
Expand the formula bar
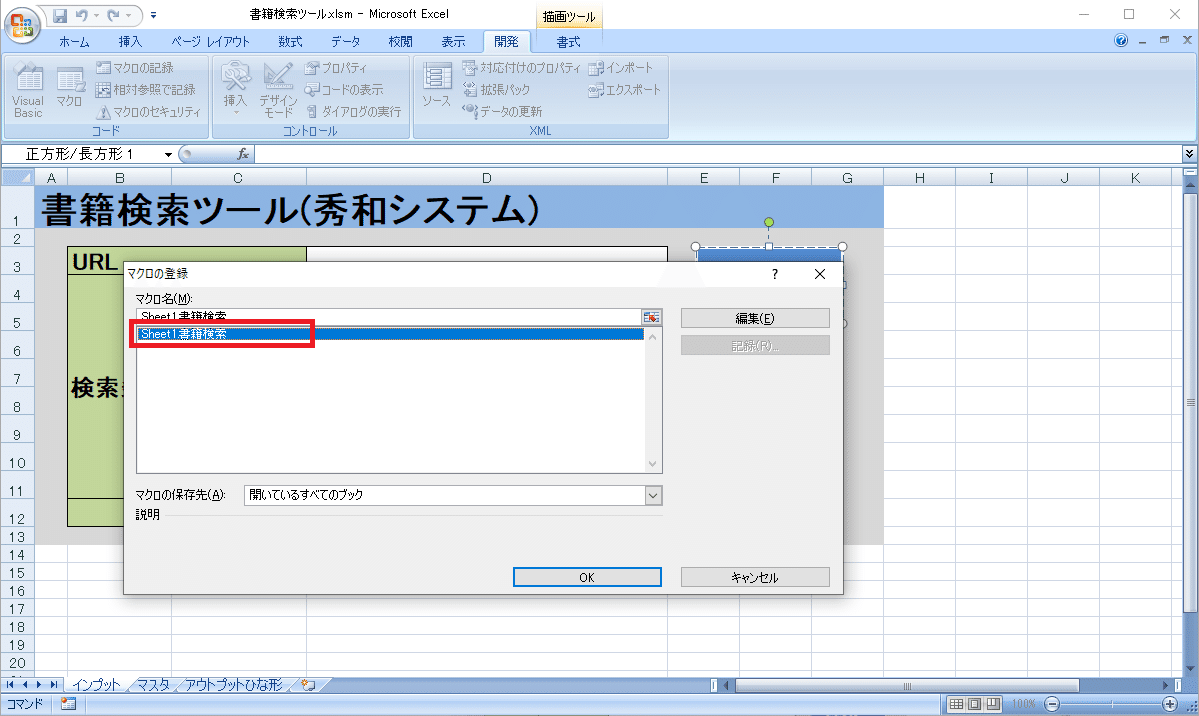point(1189,154)
